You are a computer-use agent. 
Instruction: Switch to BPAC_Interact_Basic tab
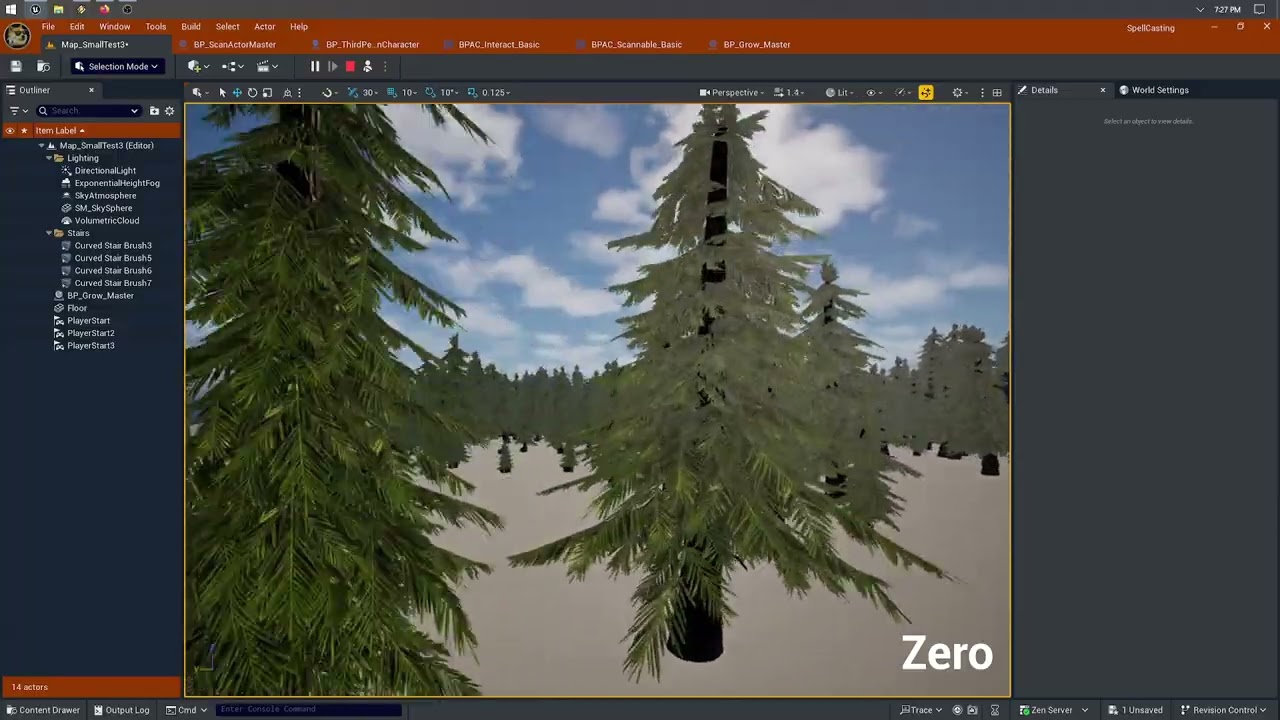tap(498, 44)
